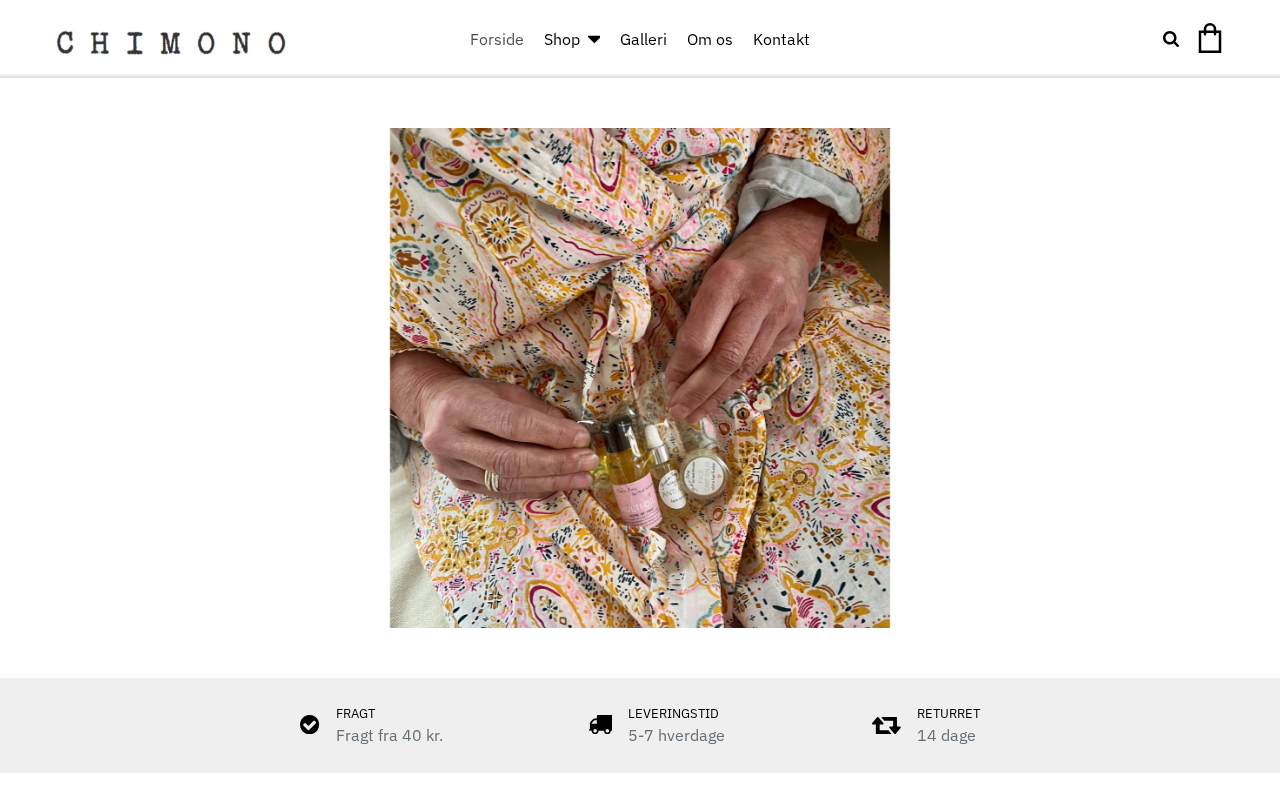Click the CHIMONO logo
The image size is (1280, 800).
tap(171, 42)
